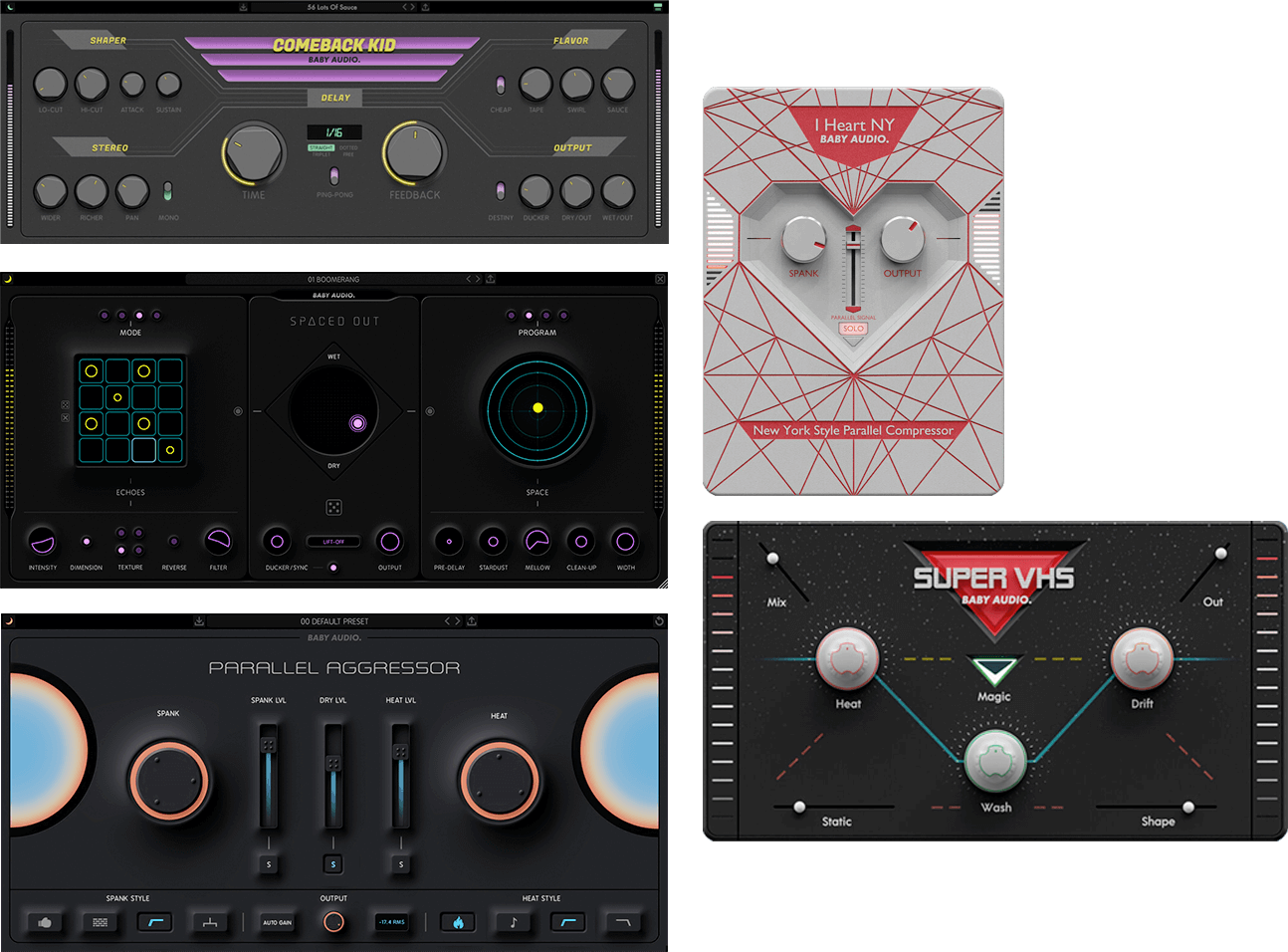The image size is (1288, 952).
Task: Click the export icon beside 01 BOOMERANG
Action: click(x=491, y=279)
